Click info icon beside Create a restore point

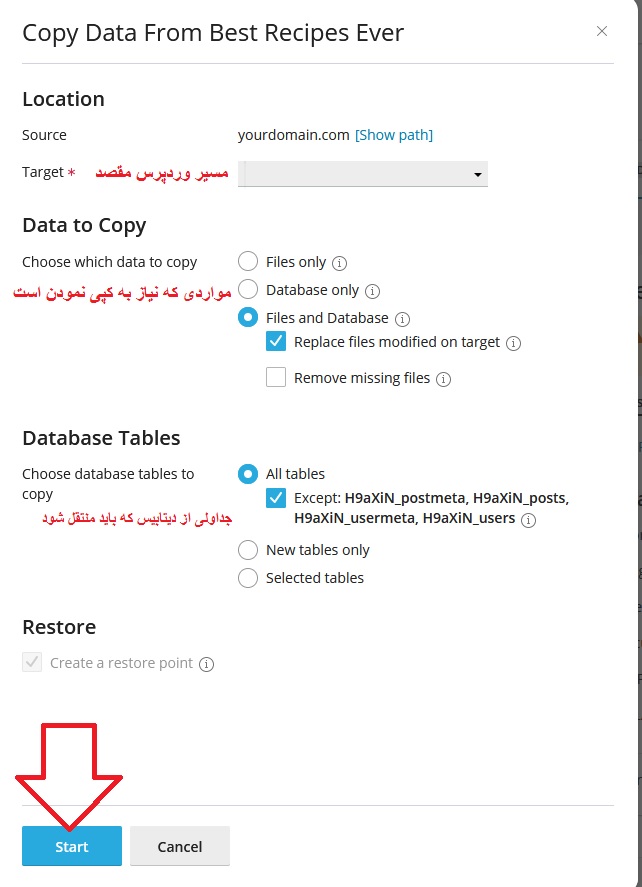click(x=206, y=663)
